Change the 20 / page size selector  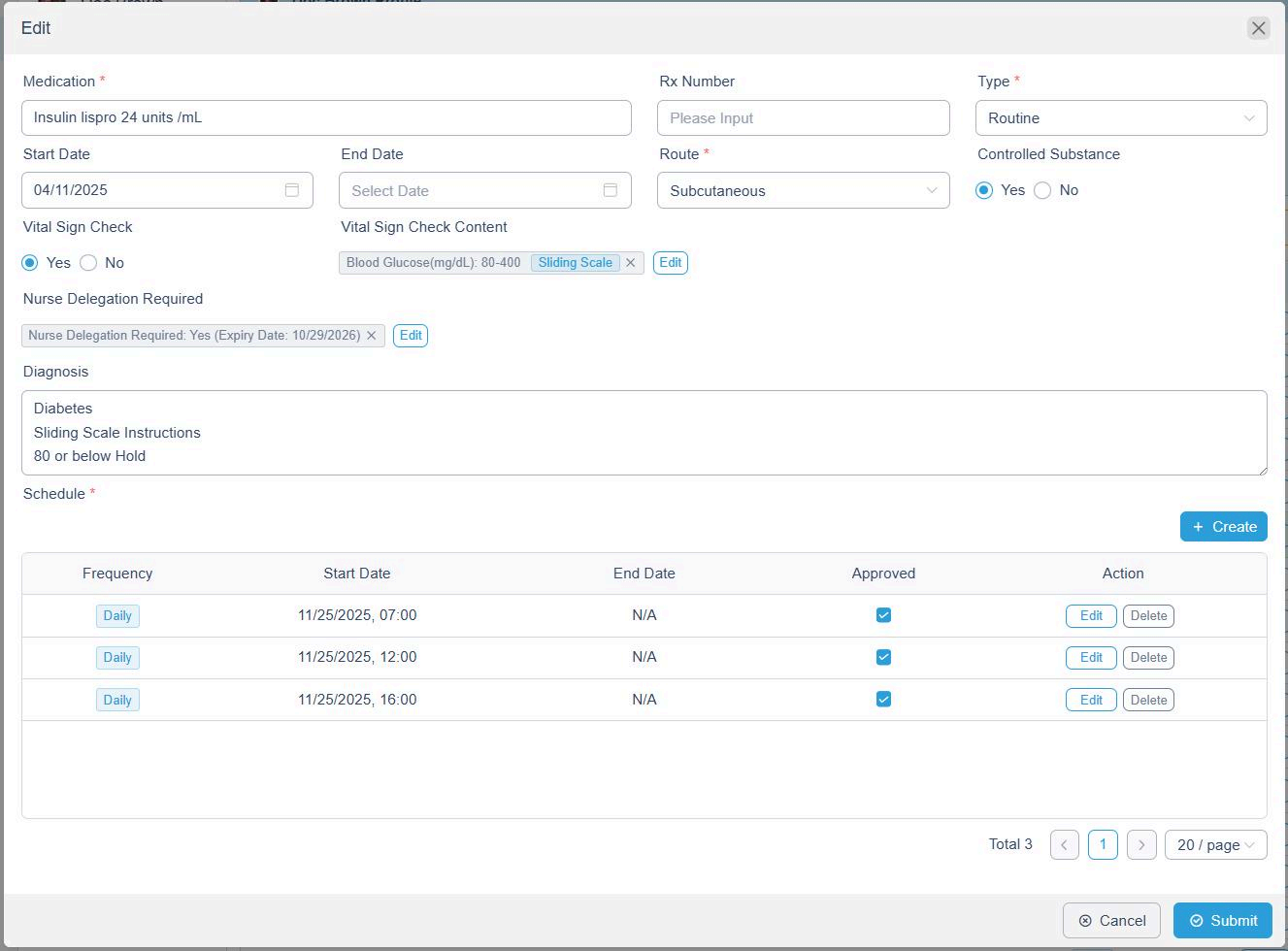[x=1215, y=845]
